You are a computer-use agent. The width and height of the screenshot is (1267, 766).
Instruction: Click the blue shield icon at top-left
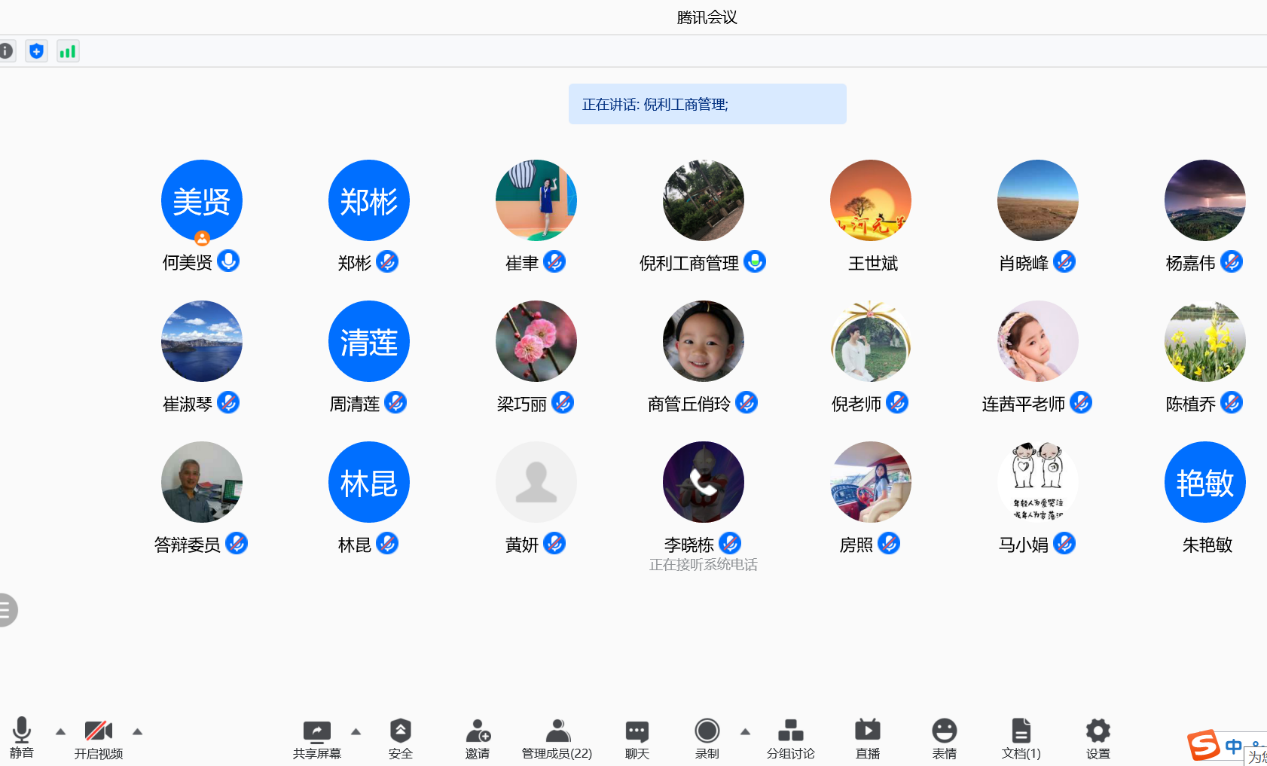(37, 51)
